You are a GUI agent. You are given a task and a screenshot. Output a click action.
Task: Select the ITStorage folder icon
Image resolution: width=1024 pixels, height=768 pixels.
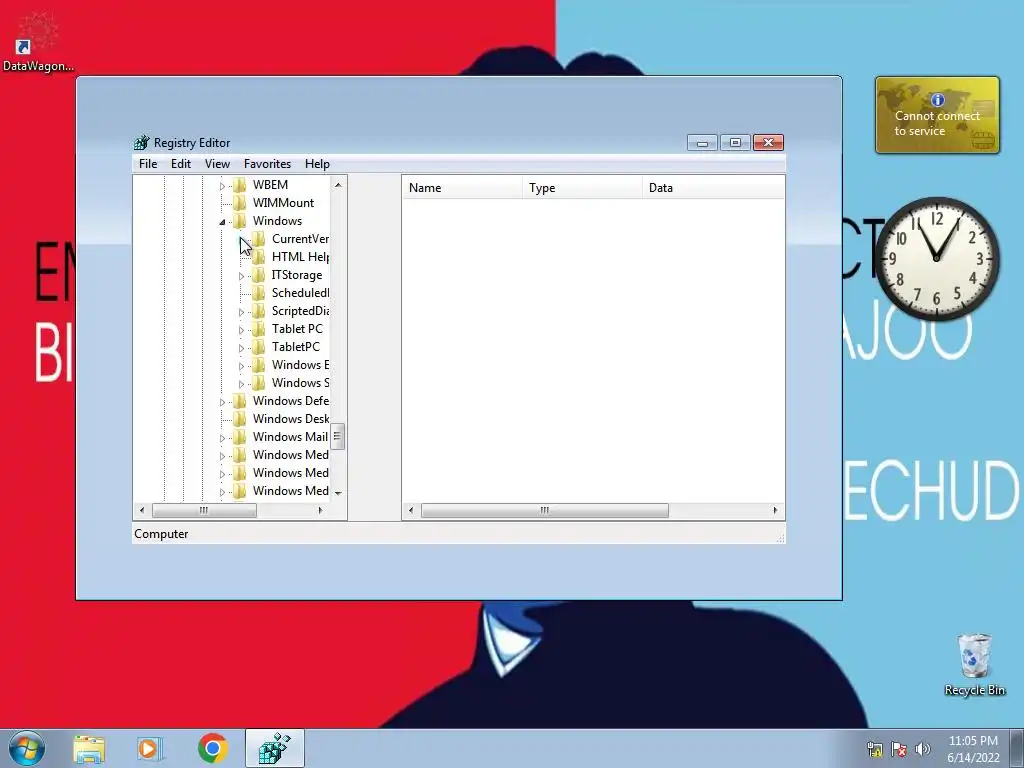pyautogui.click(x=259, y=275)
